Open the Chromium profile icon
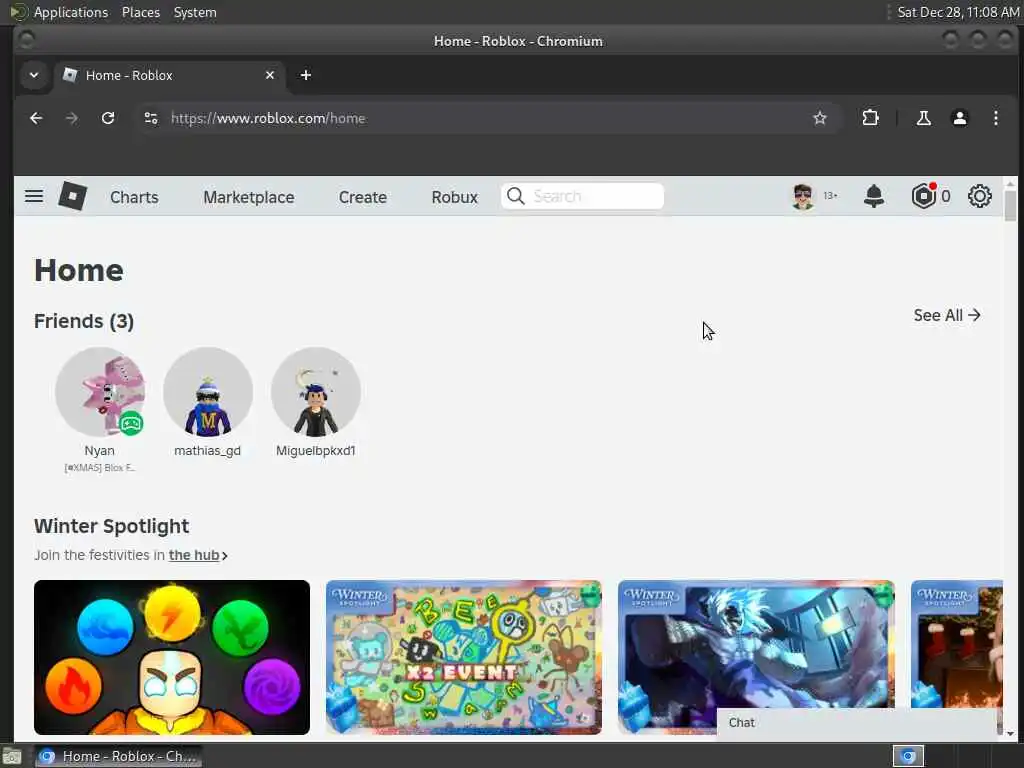1024x768 pixels. 959,118
